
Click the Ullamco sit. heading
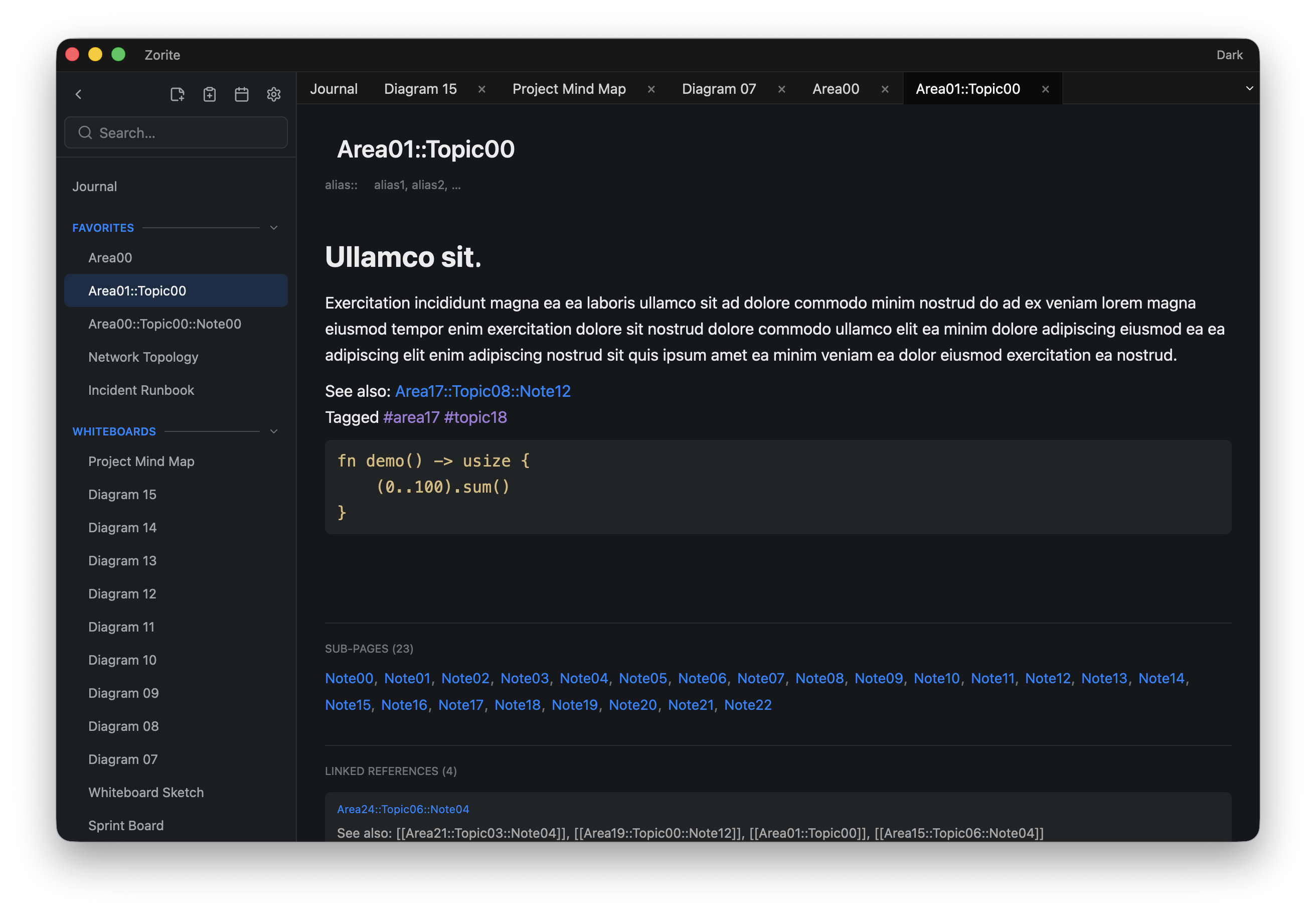coord(403,256)
